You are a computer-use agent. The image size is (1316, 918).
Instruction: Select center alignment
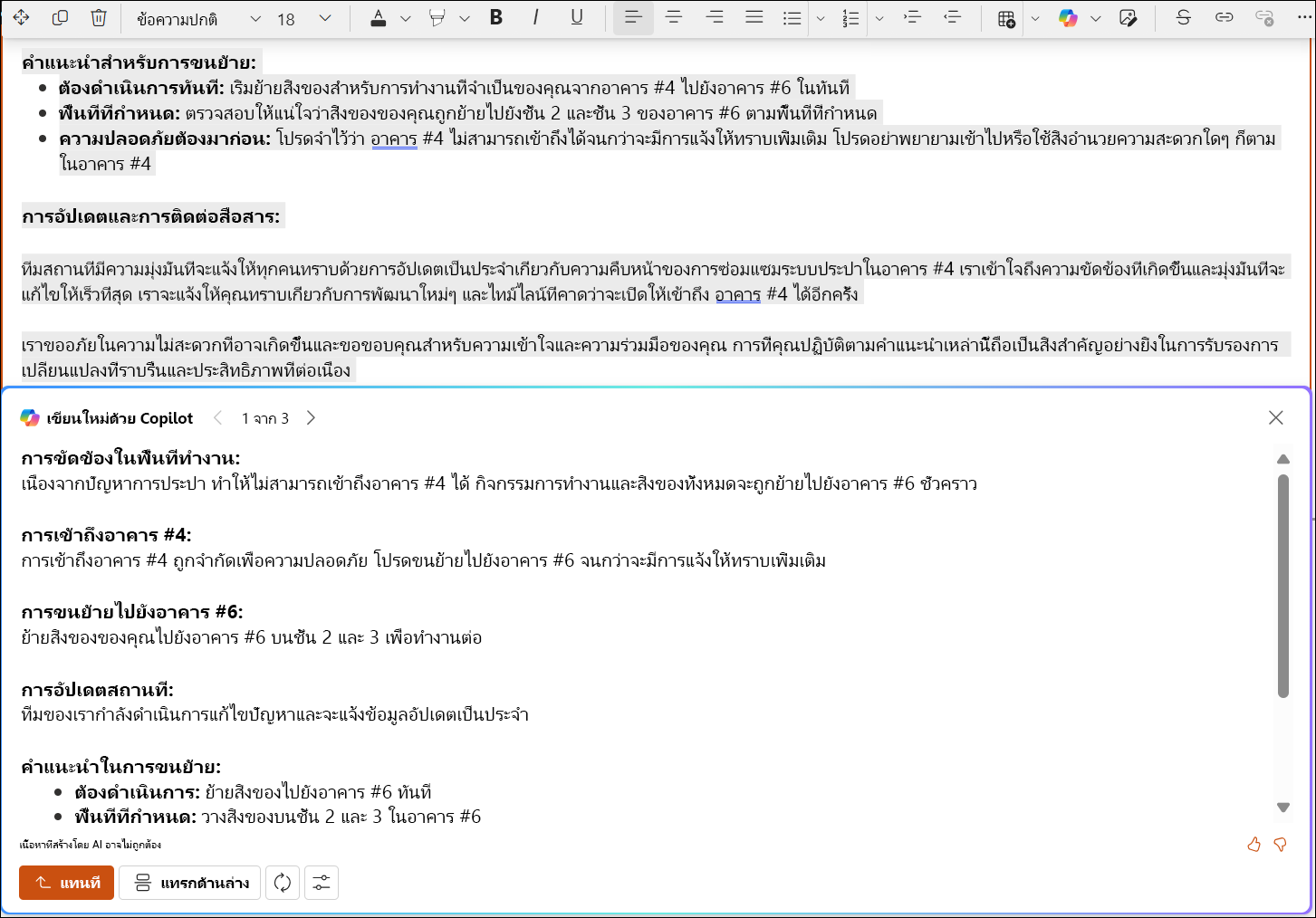674,17
